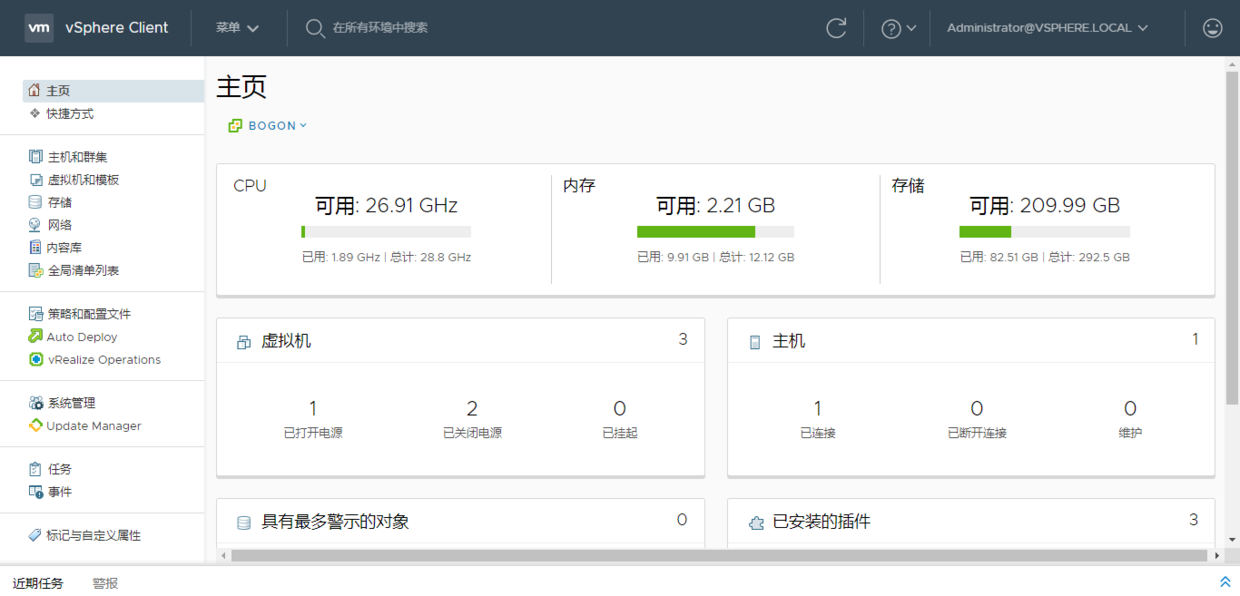The height and width of the screenshot is (596, 1240).
Task: Refresh the vSphere Client view
Action: point(837,27)
